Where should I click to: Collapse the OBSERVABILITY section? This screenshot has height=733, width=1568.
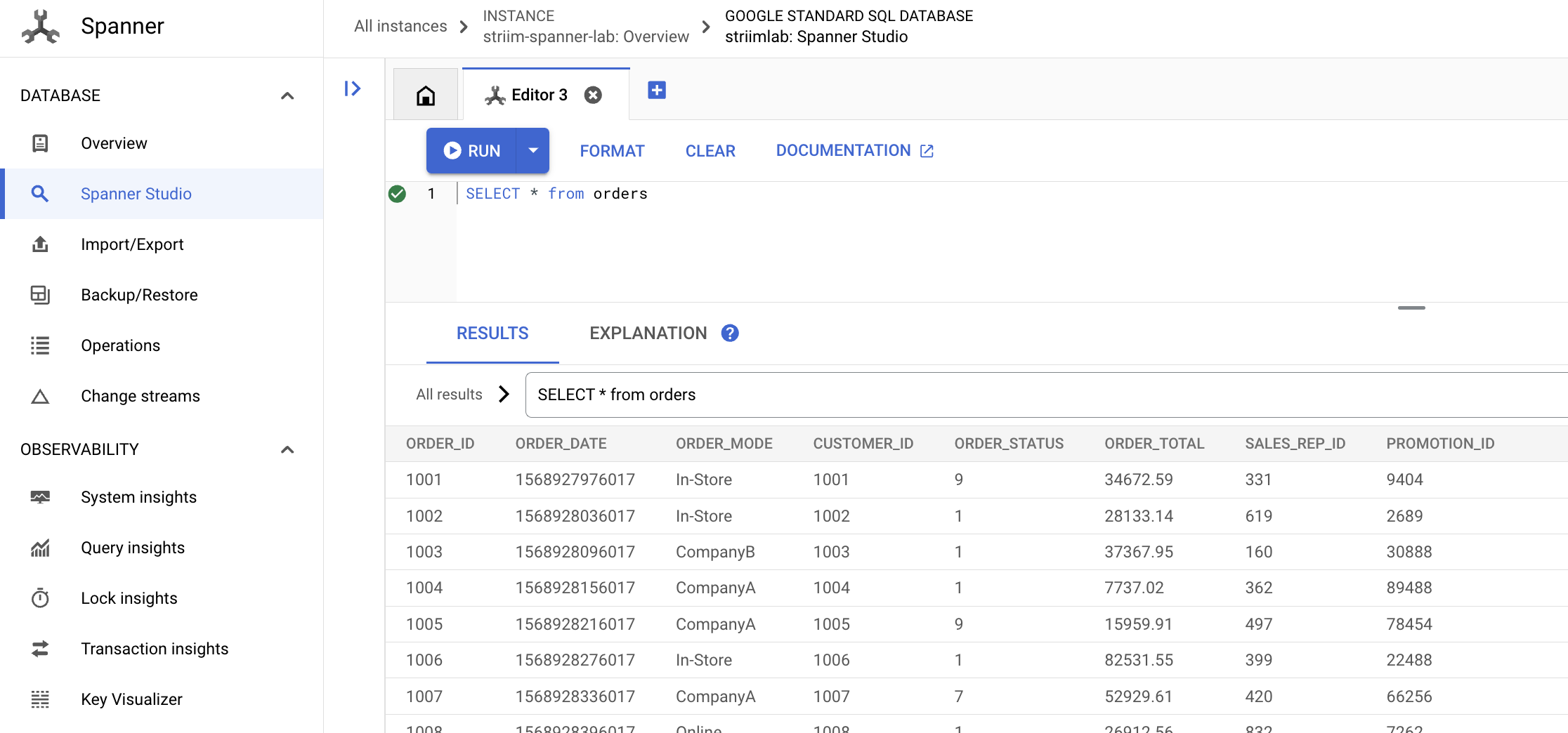(x=287, y=449)
